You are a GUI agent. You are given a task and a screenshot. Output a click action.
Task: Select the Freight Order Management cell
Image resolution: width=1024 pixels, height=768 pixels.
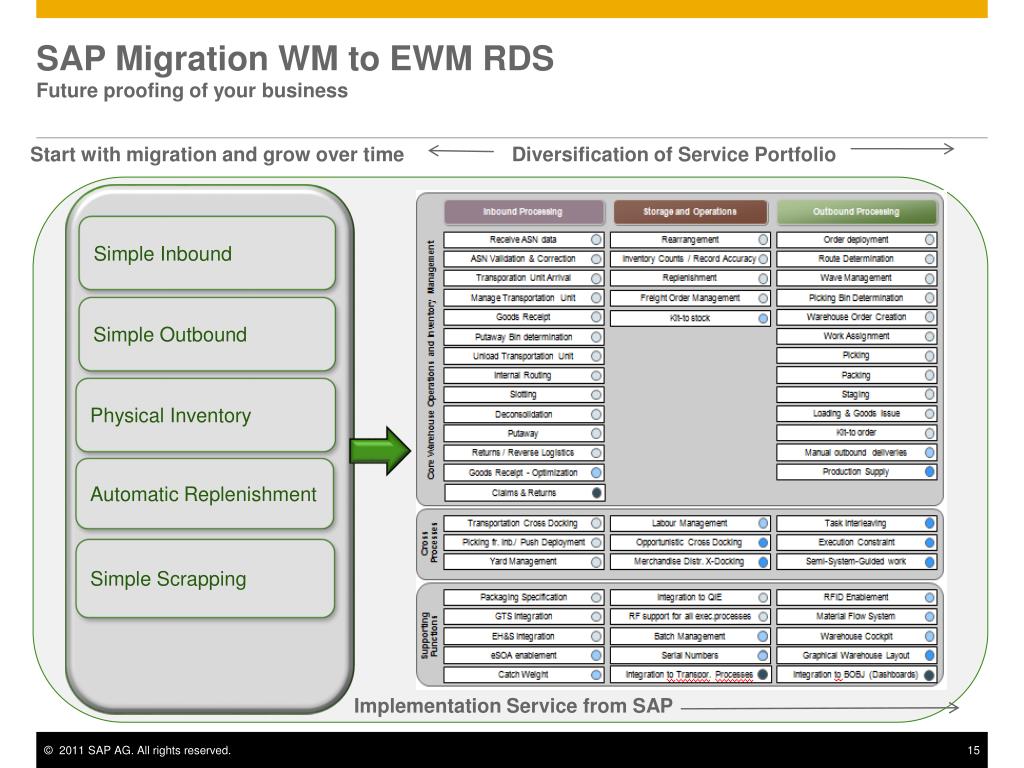click(690, 298)
